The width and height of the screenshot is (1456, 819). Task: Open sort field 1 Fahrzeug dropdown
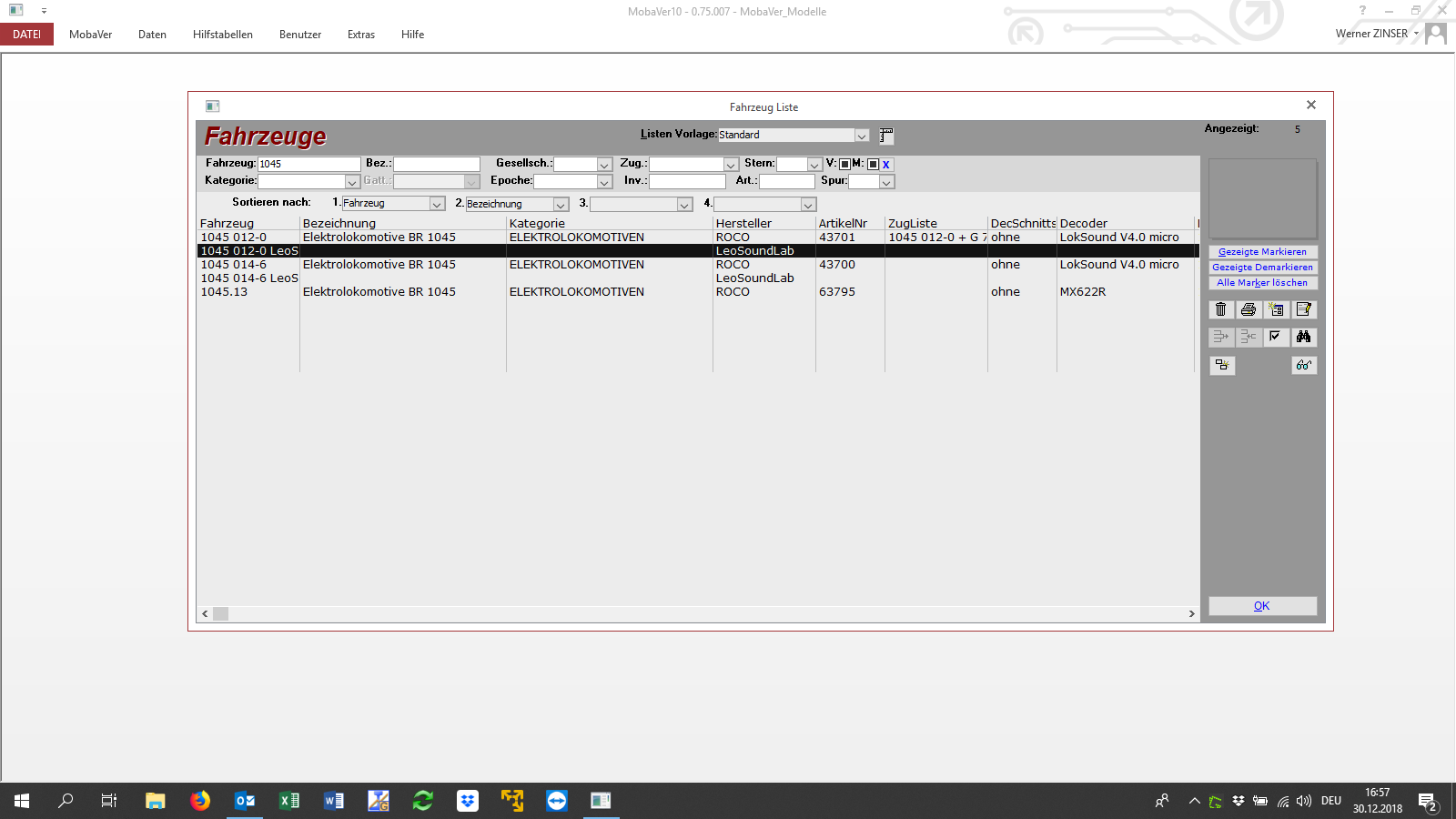pos(437,205)
